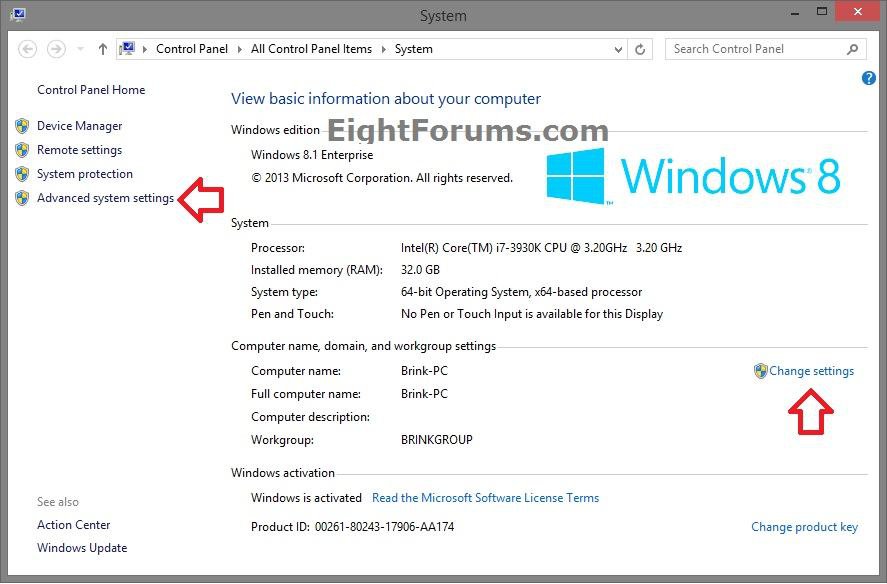
Task: Select the Brink-PC value beside Full computer name
Action: tap(424, 394)
